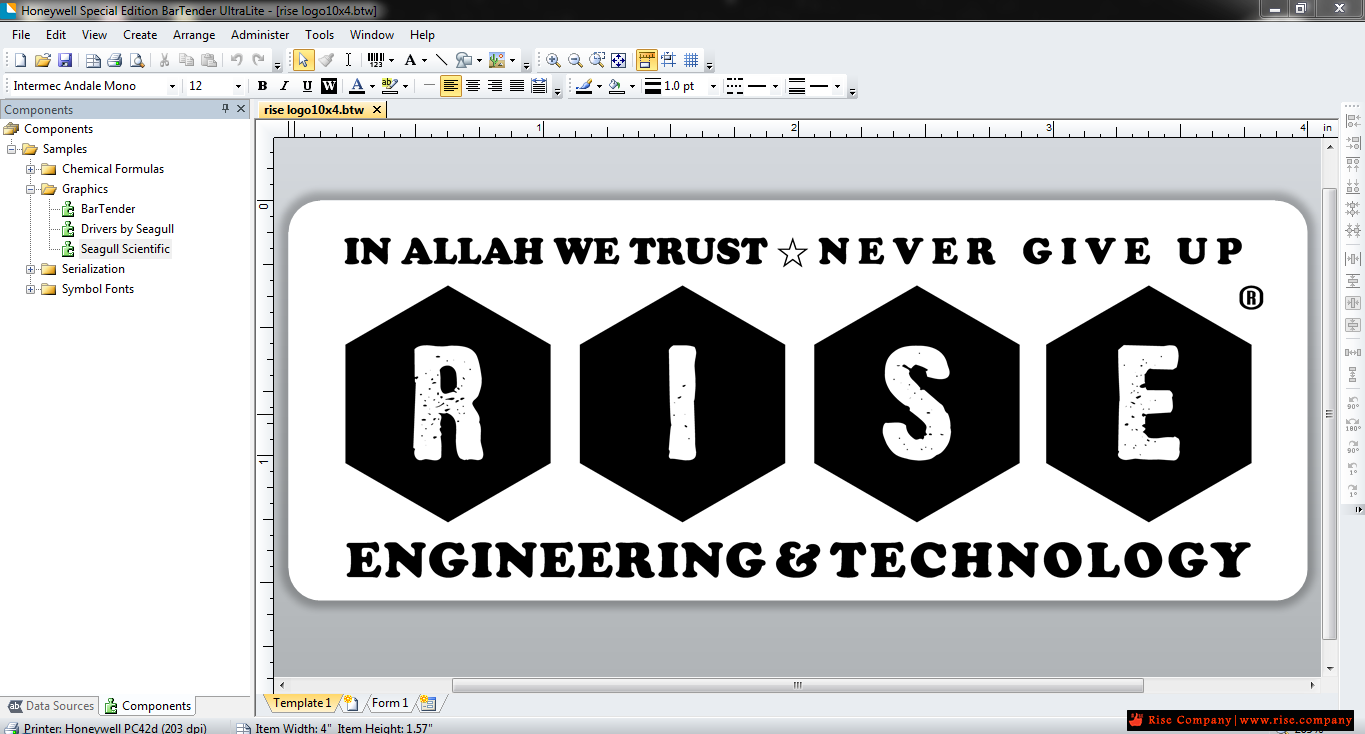The height and width of the screenshot is (734, 1365).
Task: Print the label using the printer icon
Action: 114,61
